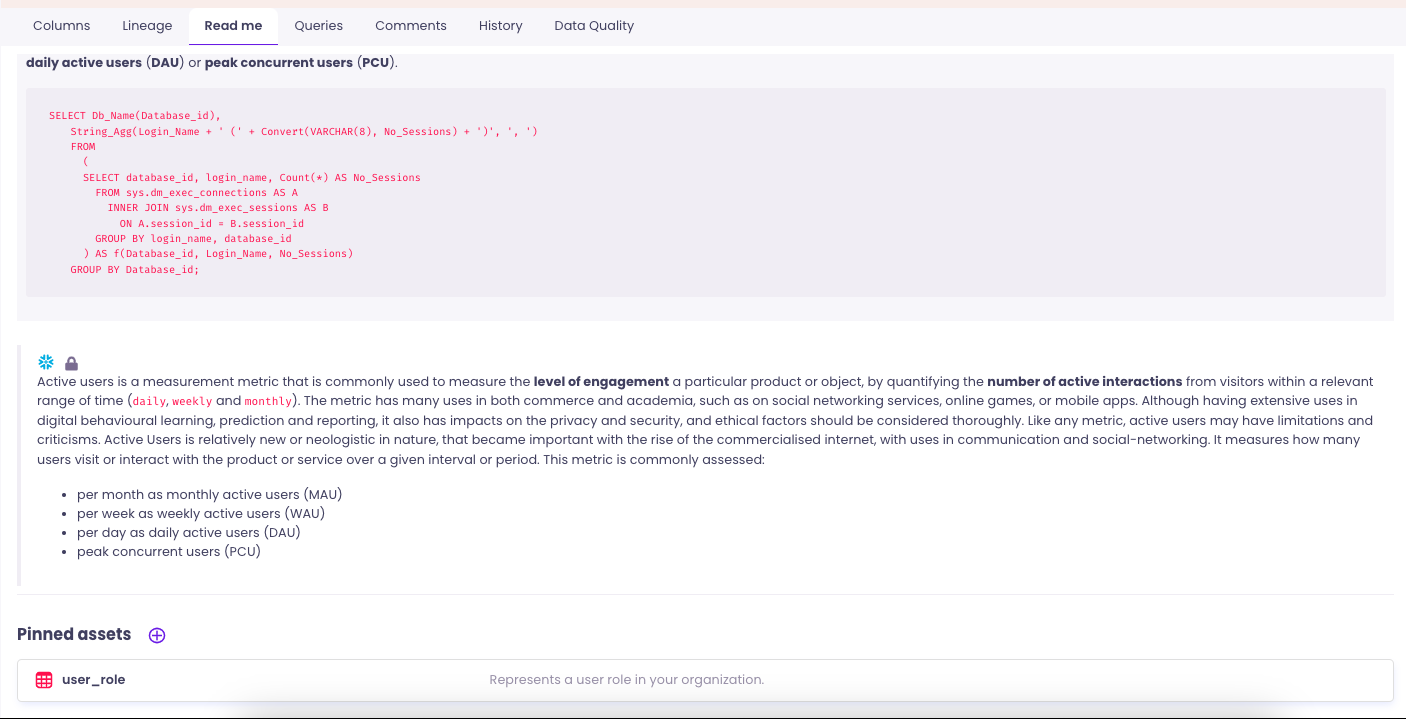Select the Read me tab
This screenshot has height=719, width=1406.
[233, 26]
